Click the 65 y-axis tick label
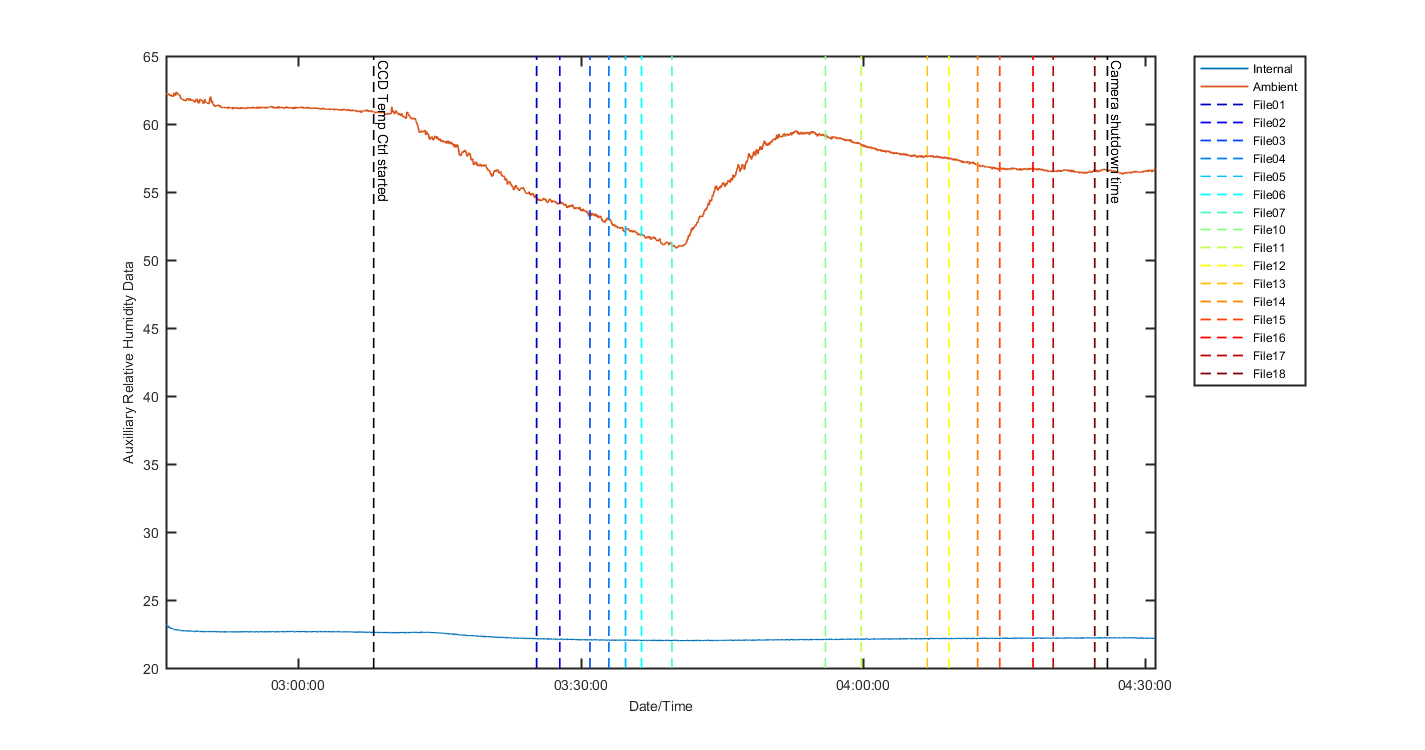Screen dimensions: 1425x750 [151, 57]
